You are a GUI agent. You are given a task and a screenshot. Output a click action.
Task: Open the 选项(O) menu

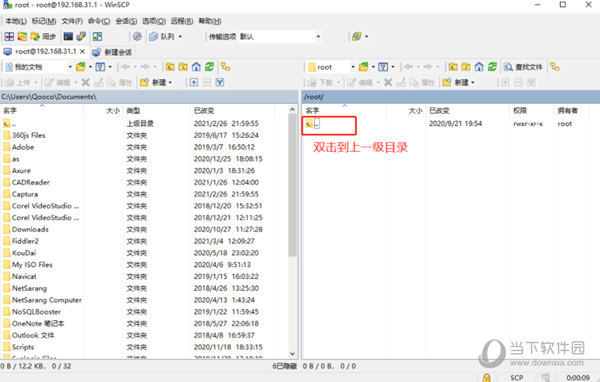click(x=154, y=21)
